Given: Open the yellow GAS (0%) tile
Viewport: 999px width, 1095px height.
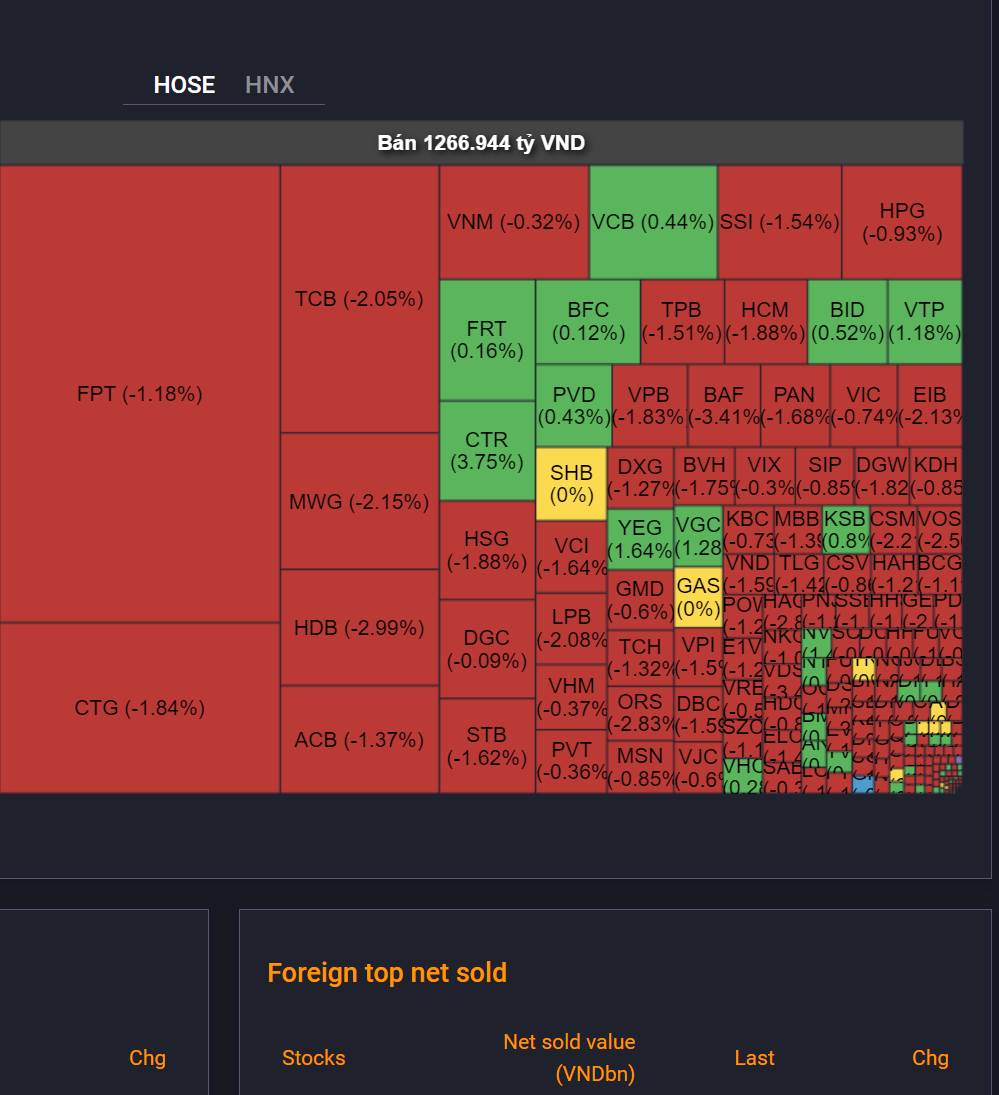Looking at the screenshot, I should [x=698, y=597].
